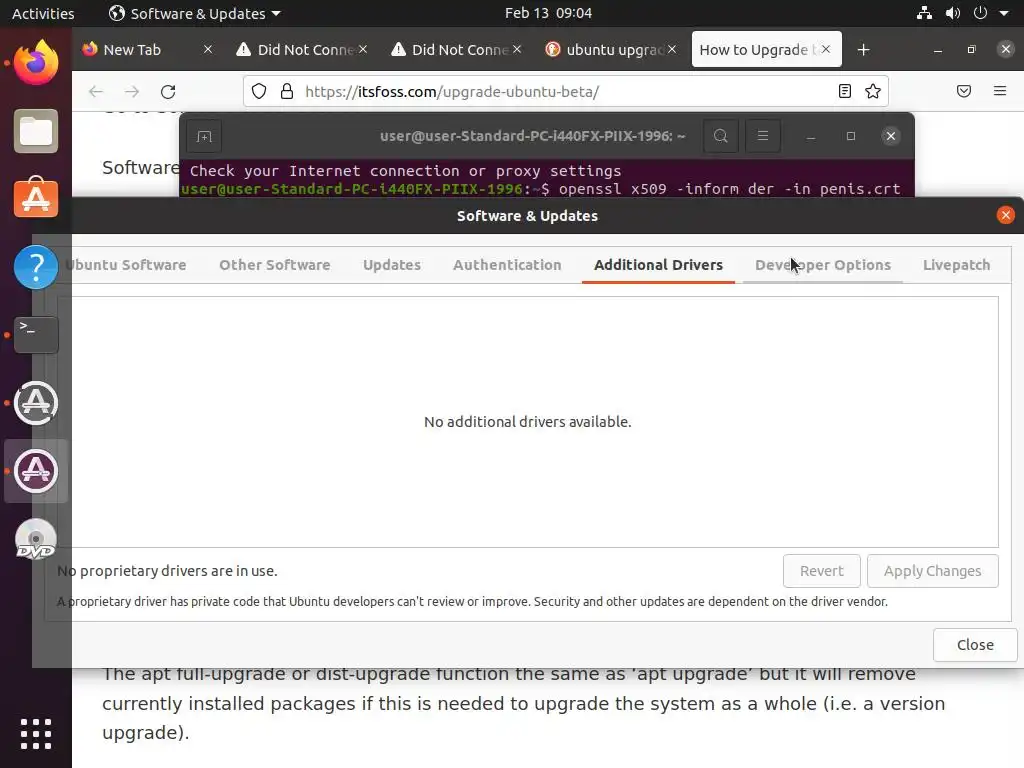Open the Help icon in dock
This screenshot has height=768, width=1024.
36,266
